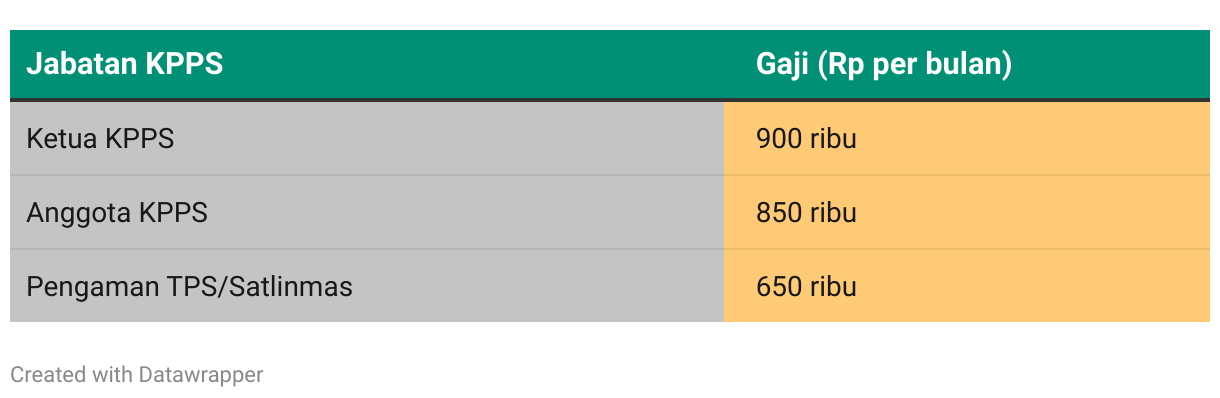Sort by Gaji (Rp per bulan) header
The width and height of the screenshot is (1220, 398).
(884, 65)
